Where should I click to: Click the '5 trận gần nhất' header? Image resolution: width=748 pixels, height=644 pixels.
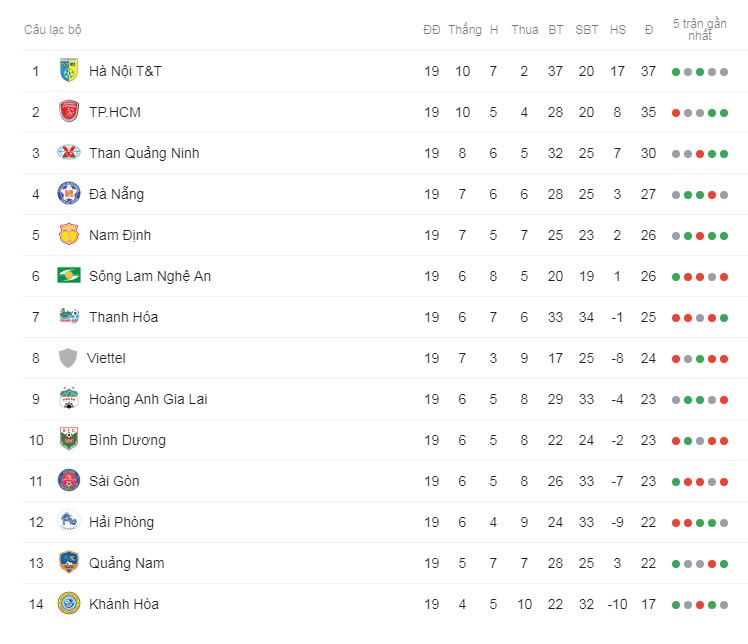699,30
